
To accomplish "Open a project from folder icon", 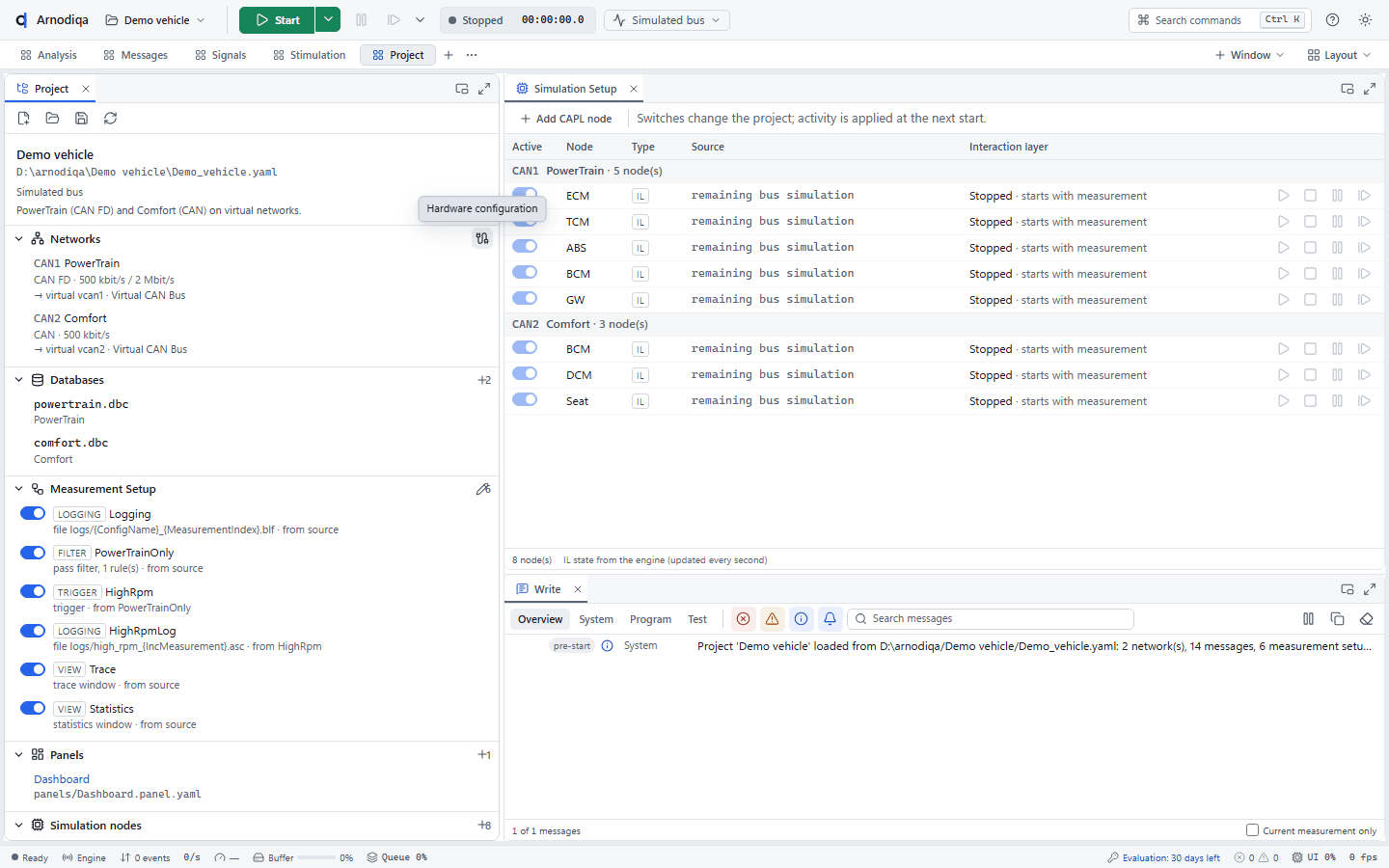I will pos(53,119).
